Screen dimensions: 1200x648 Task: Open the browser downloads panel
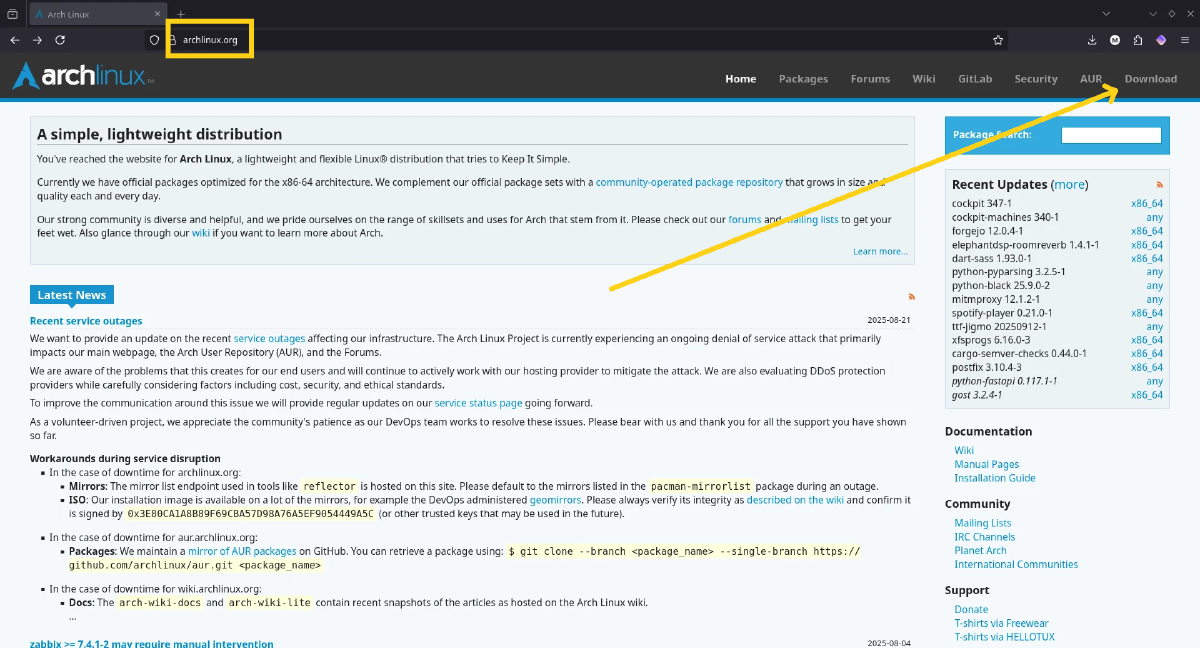click(1092, 40)
